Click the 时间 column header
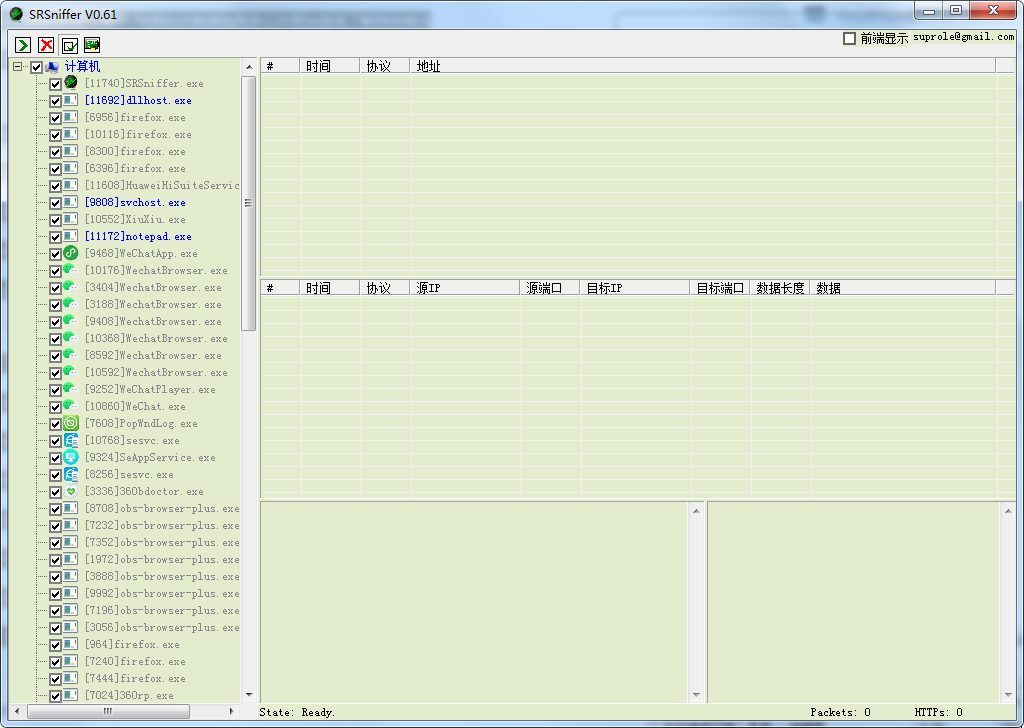The image size is (1024, 728). click(x=330, y=65)
